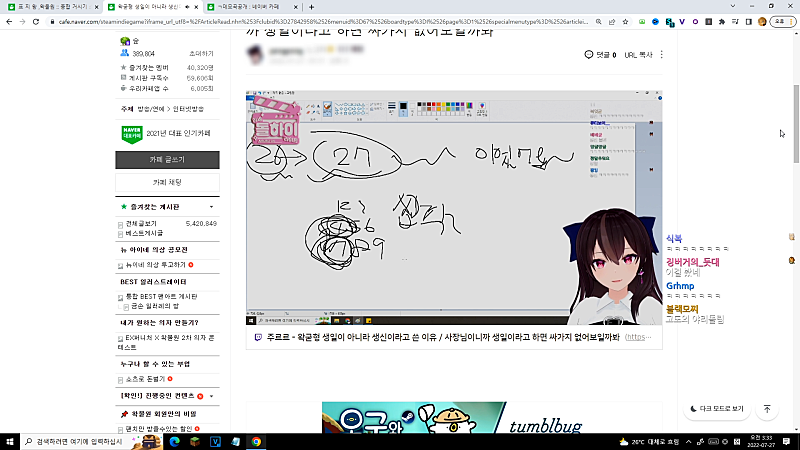The image size is (800, 450).
Task: Go back with browser back arrow
Action: click(9, 21)
